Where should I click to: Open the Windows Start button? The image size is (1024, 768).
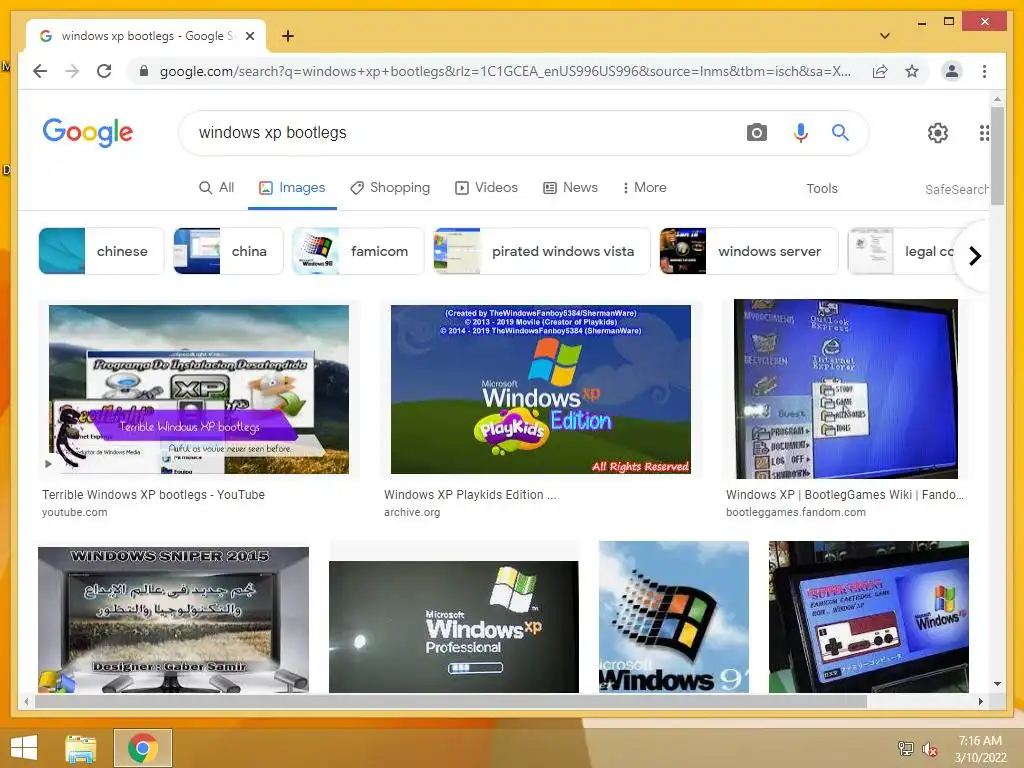point(24,748)
